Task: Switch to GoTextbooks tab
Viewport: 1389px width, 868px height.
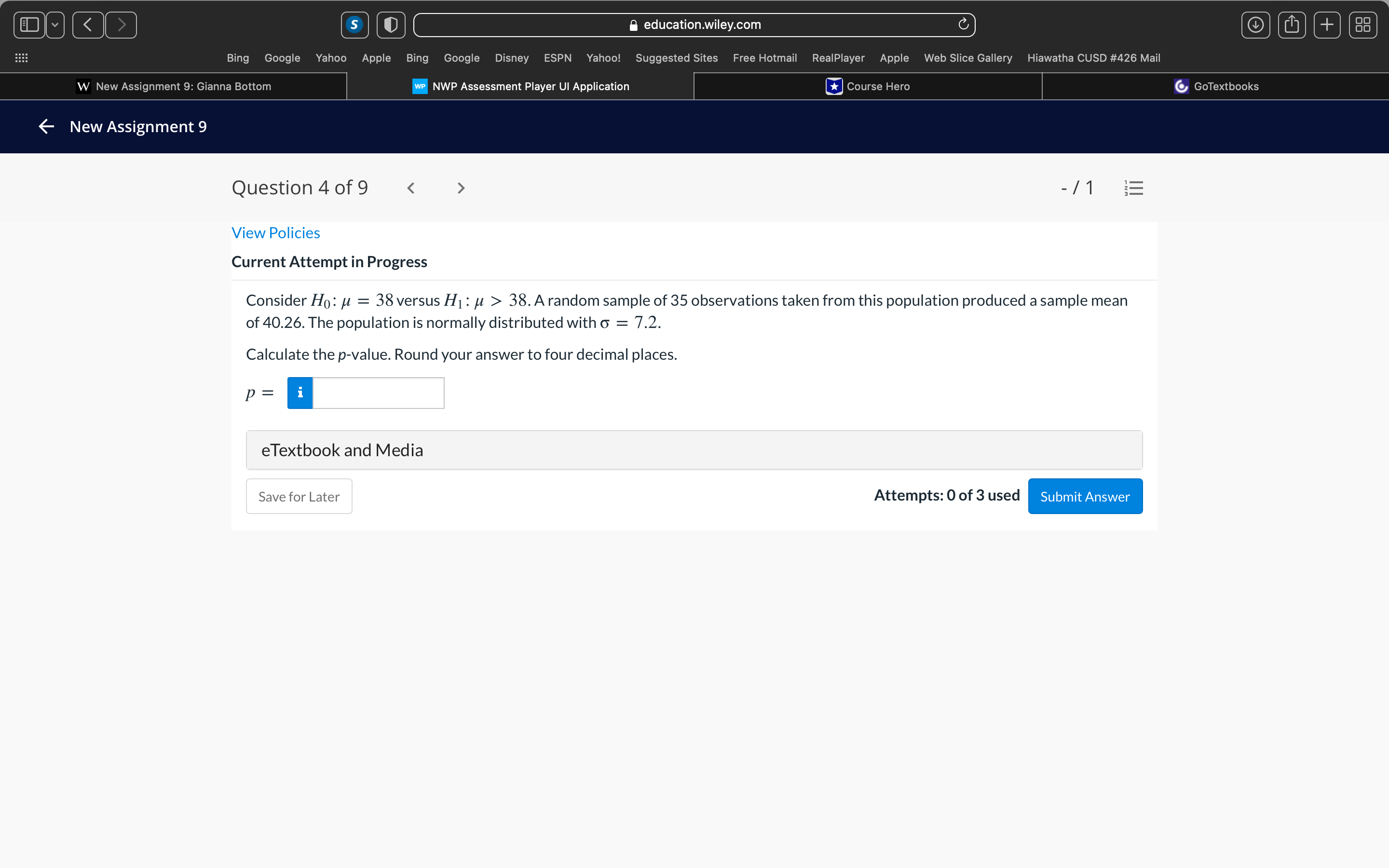Action: click(1215, 86)
